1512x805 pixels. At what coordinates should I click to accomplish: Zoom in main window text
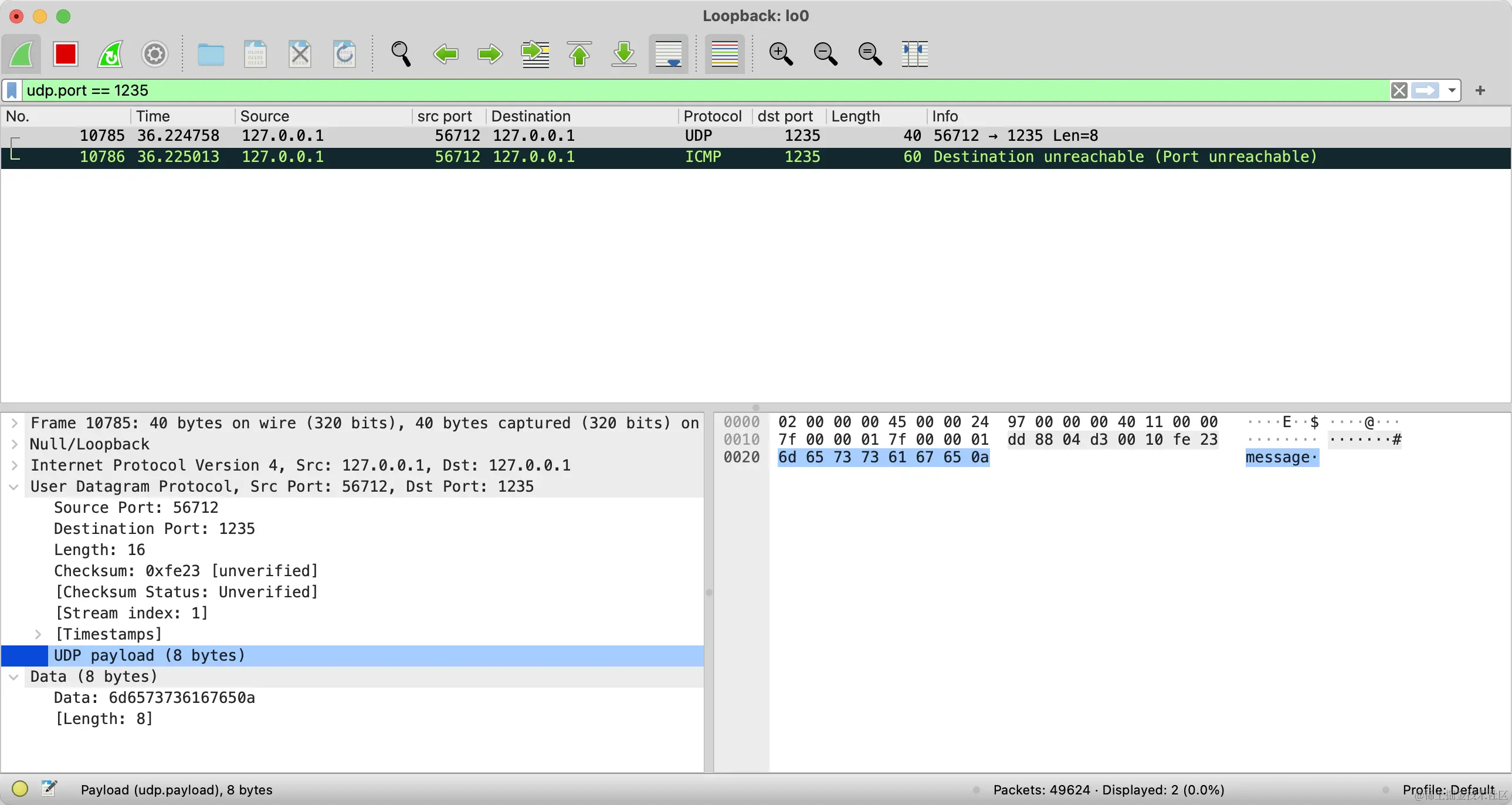(781, 54)
